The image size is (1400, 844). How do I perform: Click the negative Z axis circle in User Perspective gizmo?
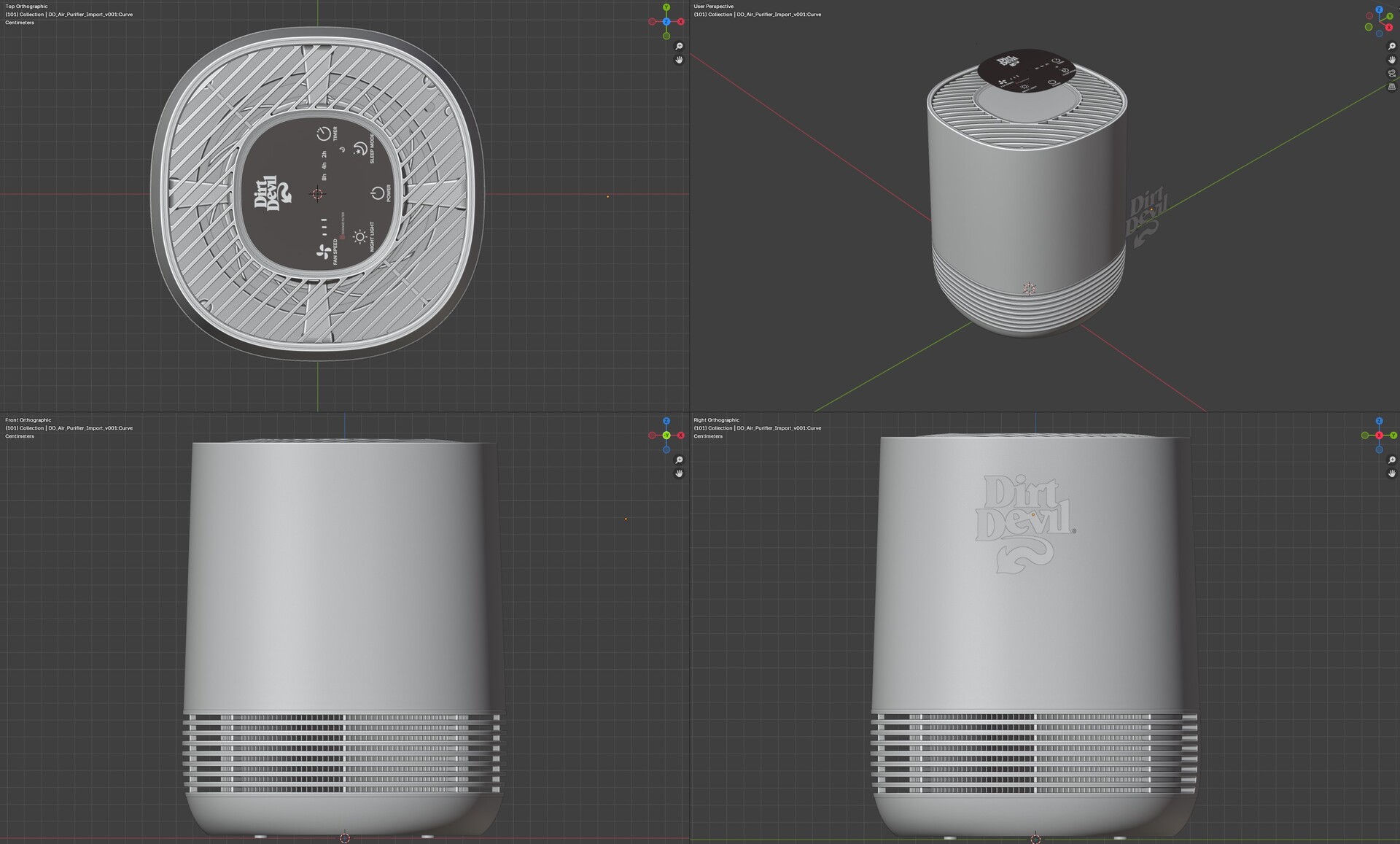(x=1379, y=34)
